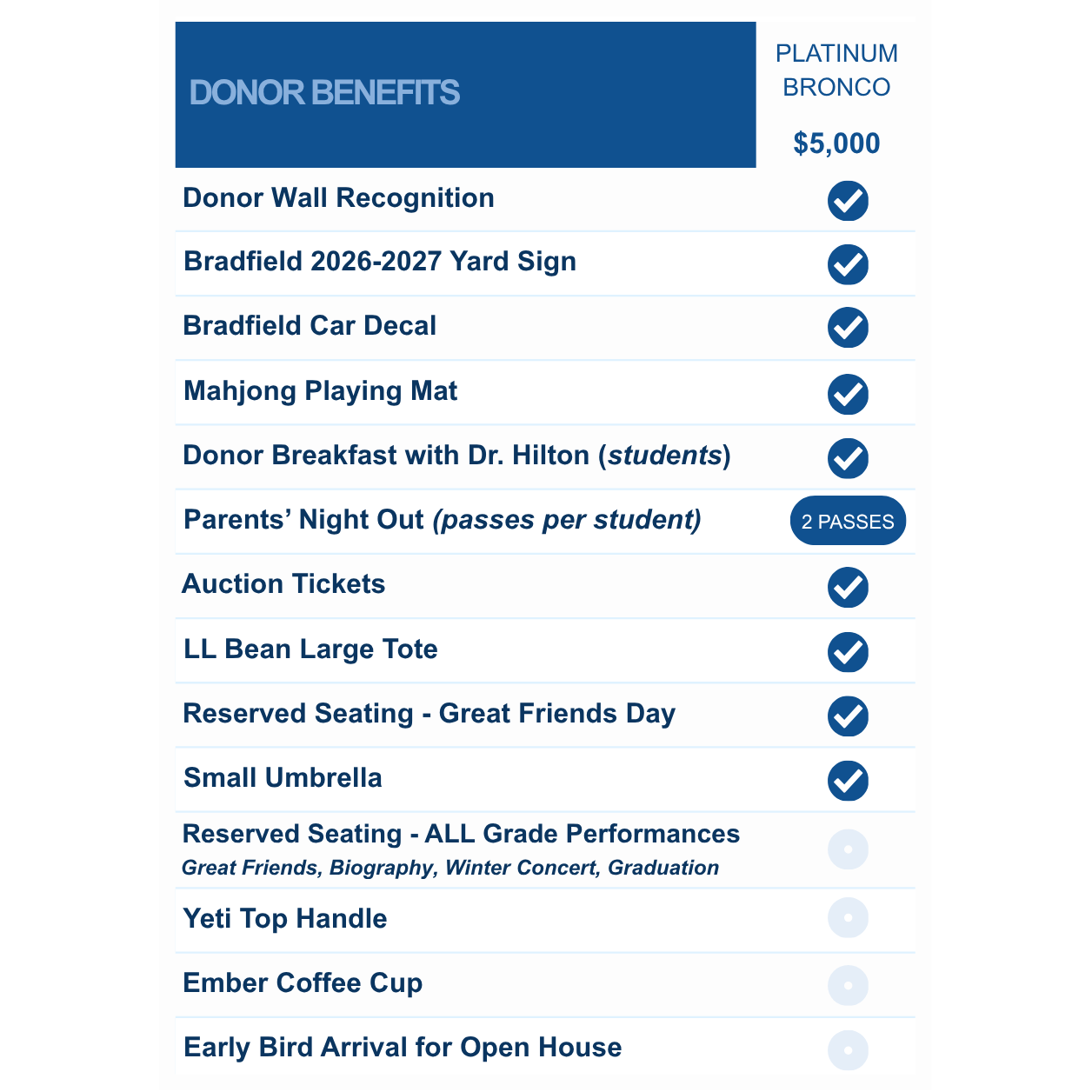Click the DONOR BENEFITS header banner
Image resolution: width=1092 pixels, height=1092 pixels.
pyautogui.click(x=465, y=95)
